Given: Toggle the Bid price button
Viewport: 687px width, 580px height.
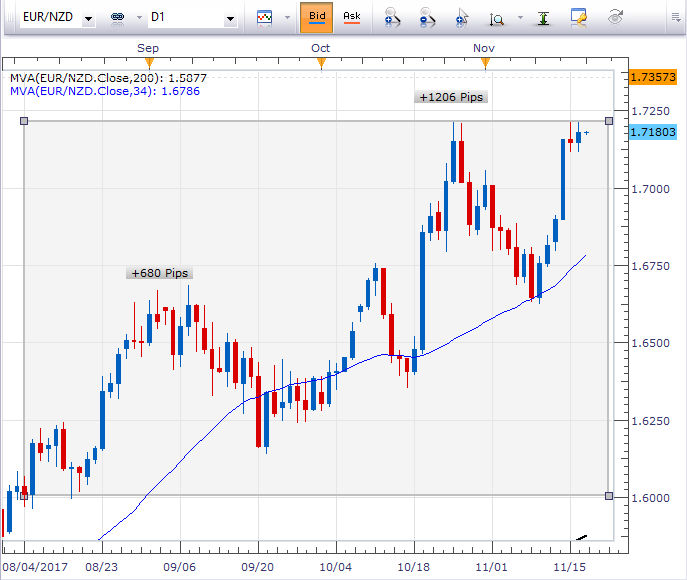Looking at the screenshot, I should 316,17.
